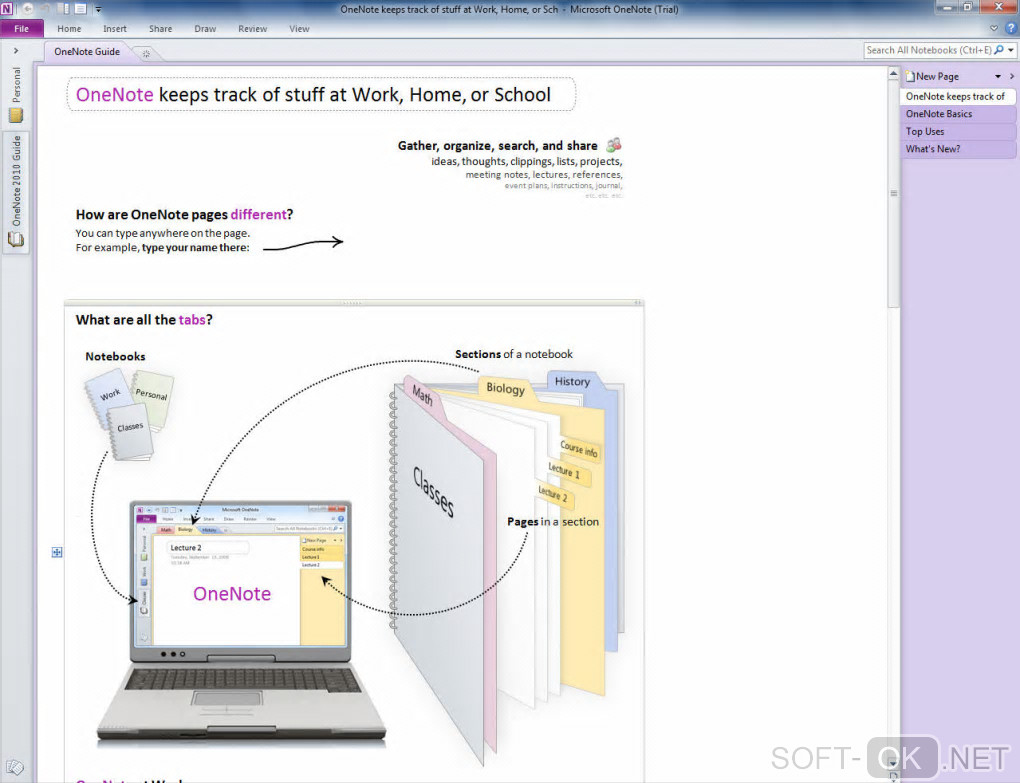Toggle the Full Page View icon in the title bar
Screen dimensions: 1020x783
tap(81, 9)
